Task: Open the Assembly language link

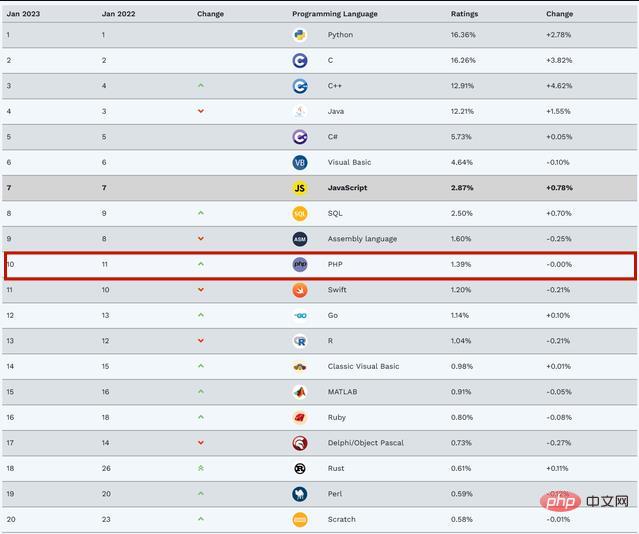Action: click(362, 239)
